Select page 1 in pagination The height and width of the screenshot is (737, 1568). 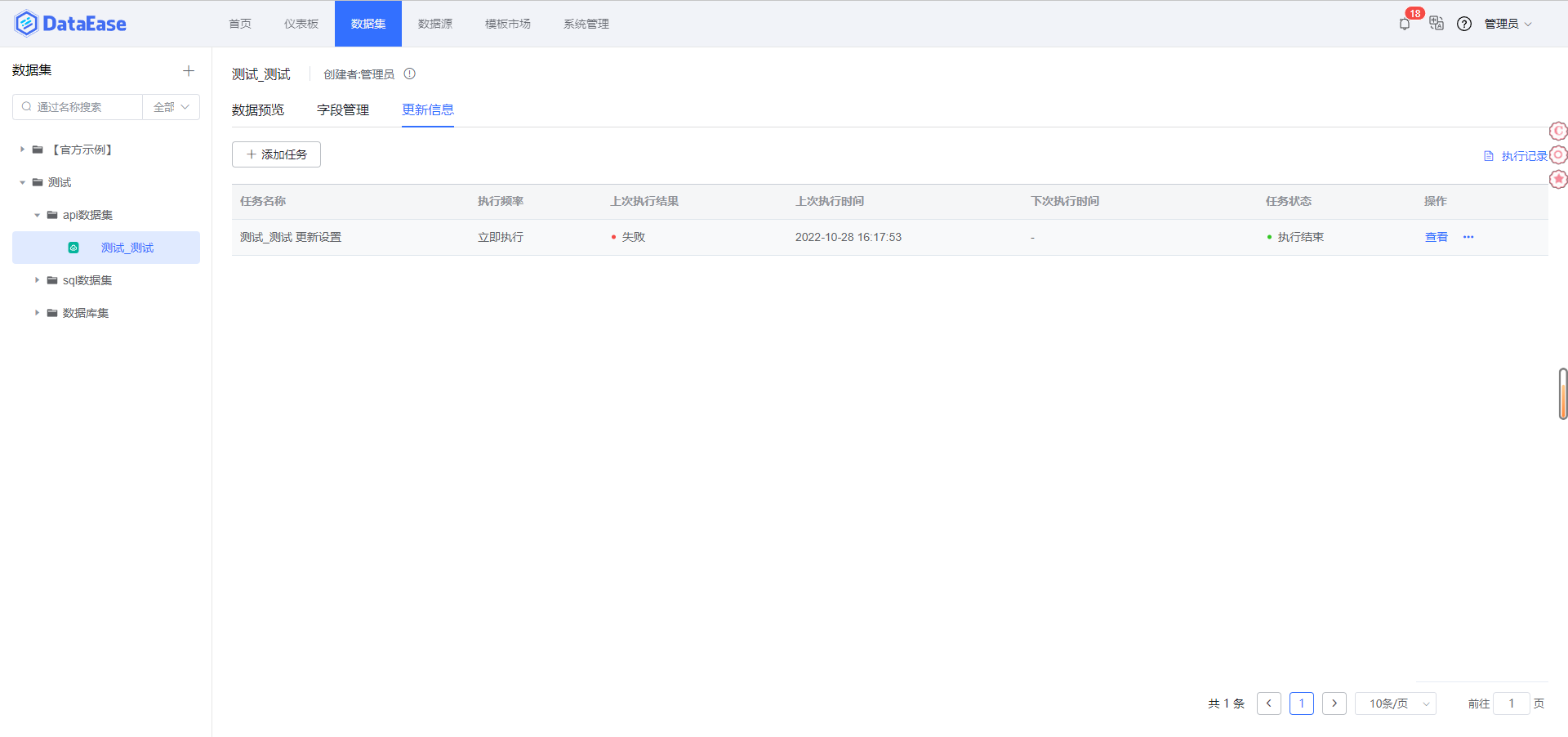pos(1302,703)
